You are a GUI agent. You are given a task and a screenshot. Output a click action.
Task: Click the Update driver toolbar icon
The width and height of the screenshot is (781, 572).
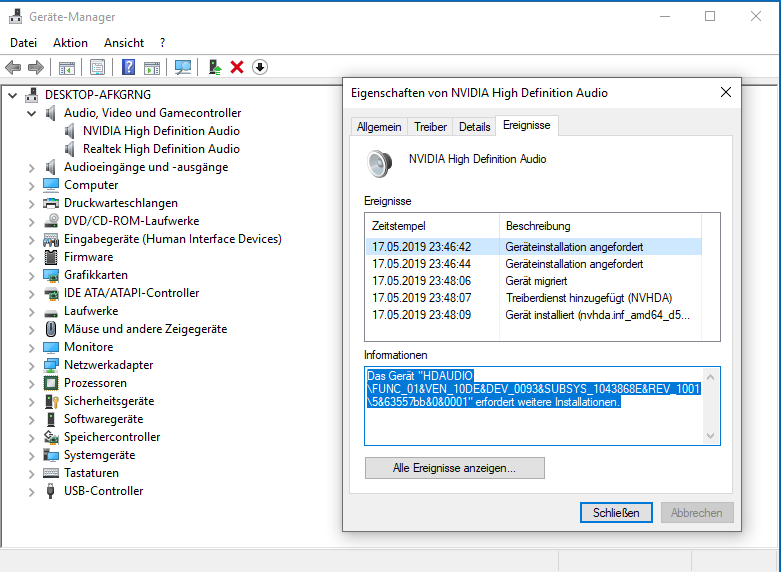pyautogui.click(x=215, y=67)
